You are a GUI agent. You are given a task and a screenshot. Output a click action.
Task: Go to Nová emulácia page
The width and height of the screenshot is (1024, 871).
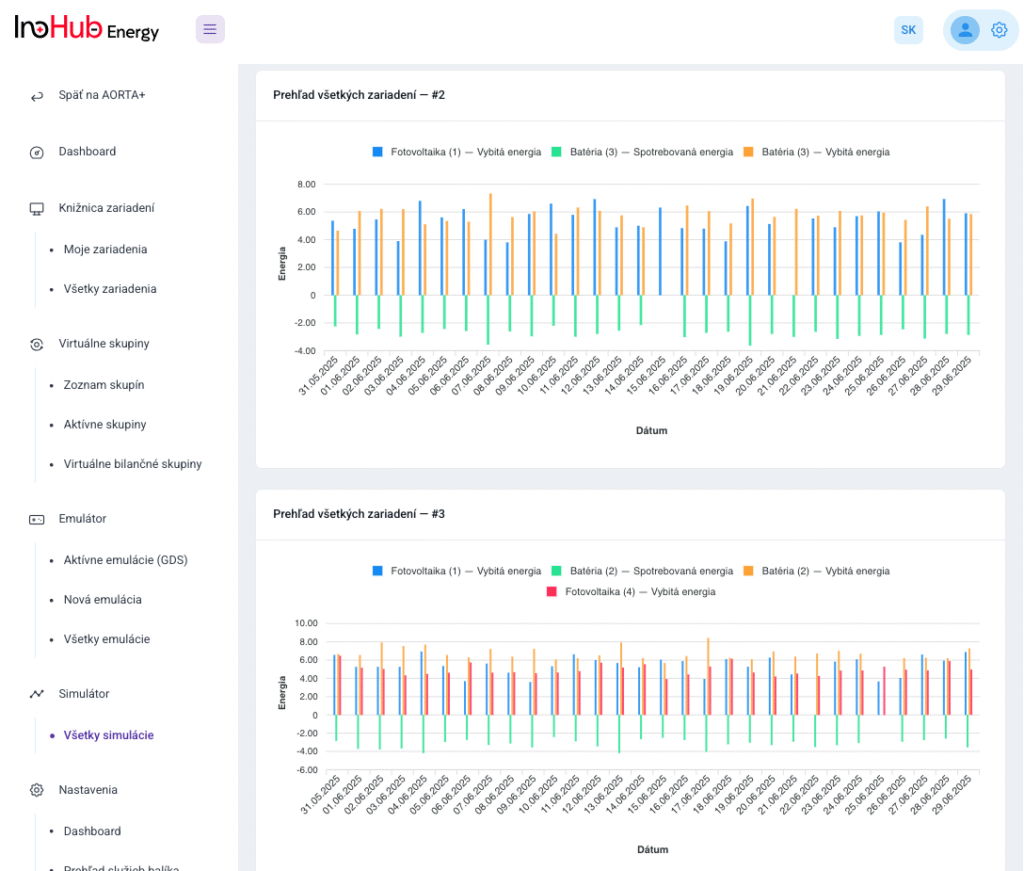click(102, 600)
